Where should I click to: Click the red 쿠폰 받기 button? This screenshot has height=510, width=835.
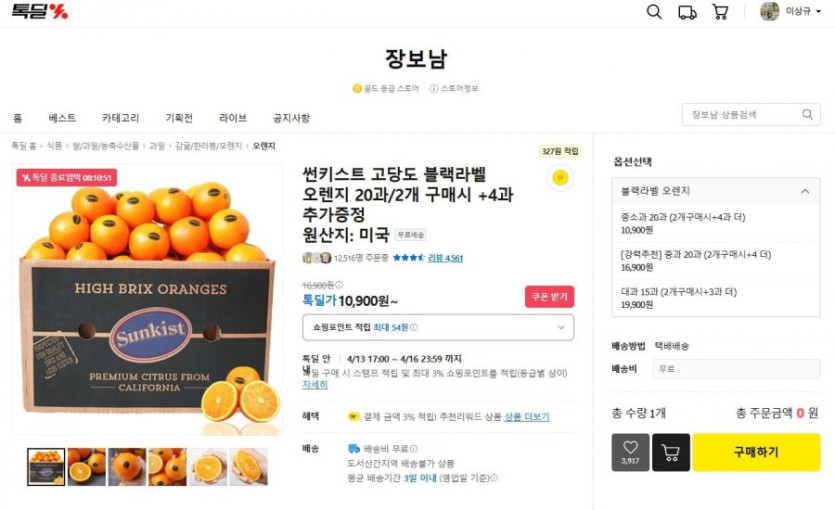(x=550, y=297)
